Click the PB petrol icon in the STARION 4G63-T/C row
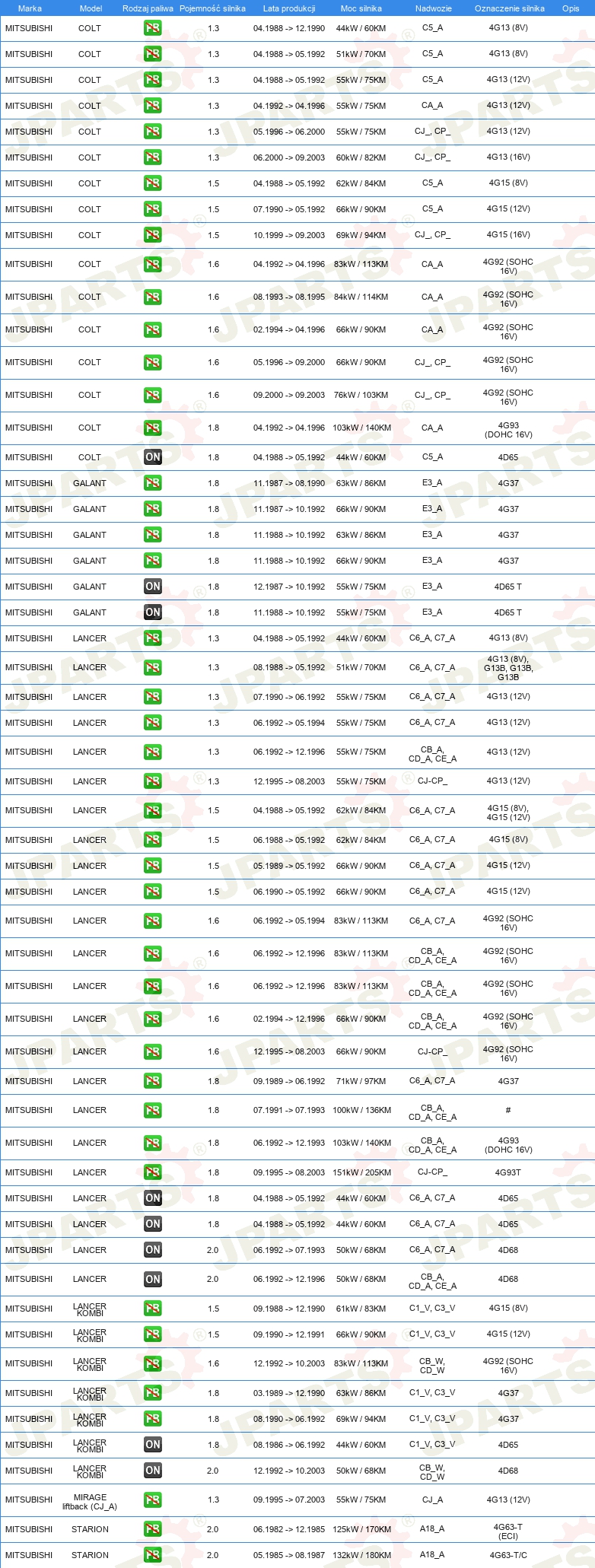Screen dimensions: 595x1568 click(153, 1555)
